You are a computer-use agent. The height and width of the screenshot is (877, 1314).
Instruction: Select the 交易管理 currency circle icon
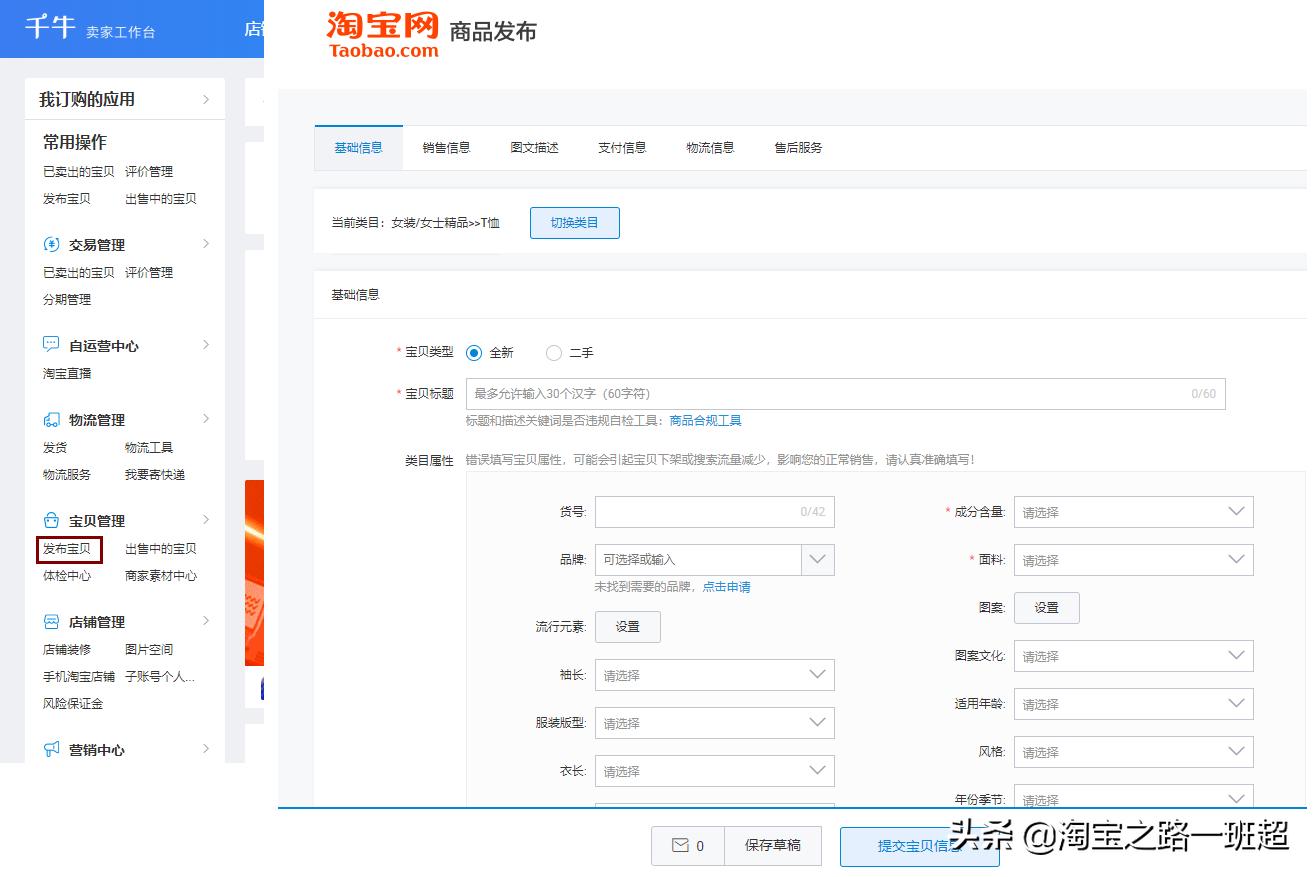click(50, 244)
